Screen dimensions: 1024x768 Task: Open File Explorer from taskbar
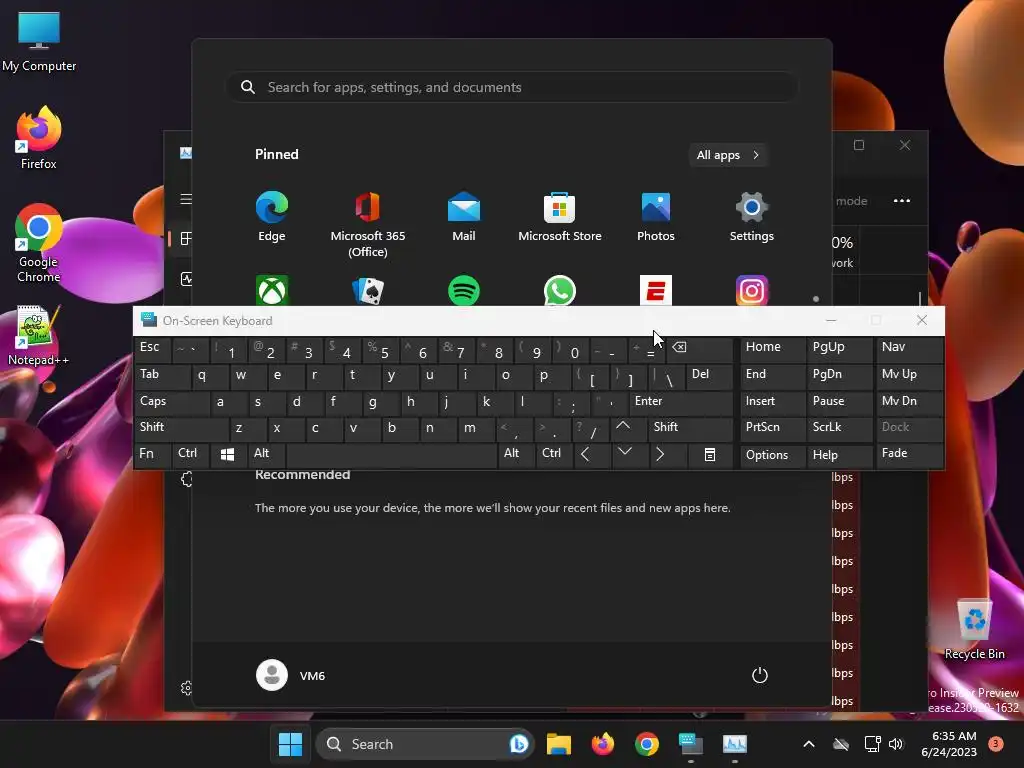559,744
